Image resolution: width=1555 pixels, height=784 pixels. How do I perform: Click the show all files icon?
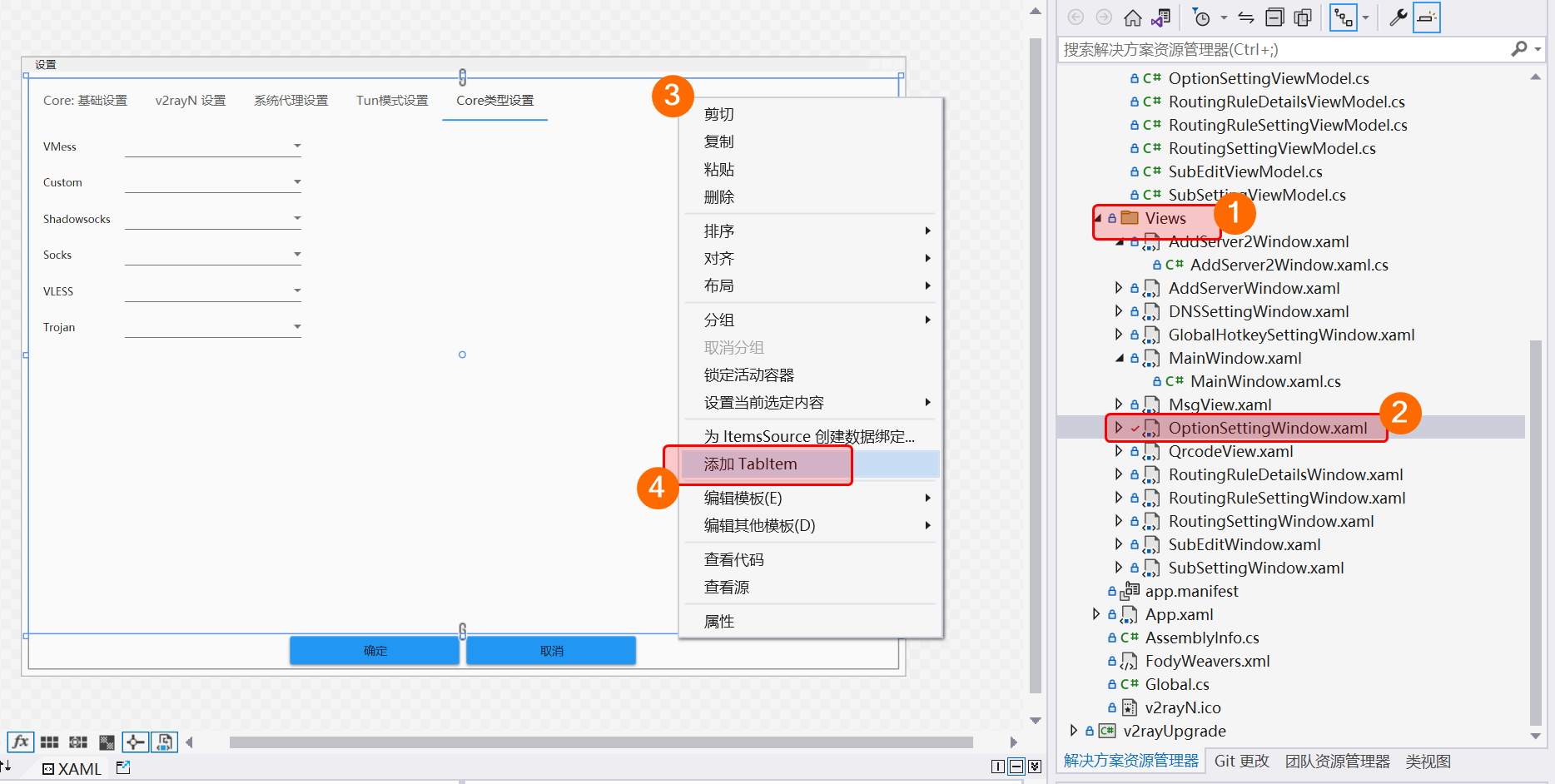coord(1303,17)
